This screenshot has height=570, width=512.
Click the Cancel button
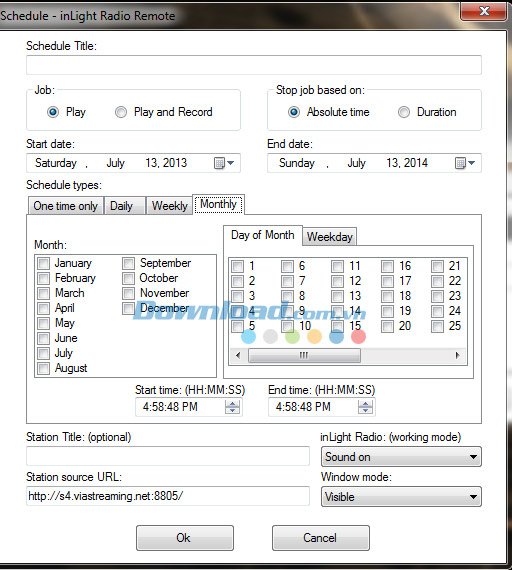(320, 538)
